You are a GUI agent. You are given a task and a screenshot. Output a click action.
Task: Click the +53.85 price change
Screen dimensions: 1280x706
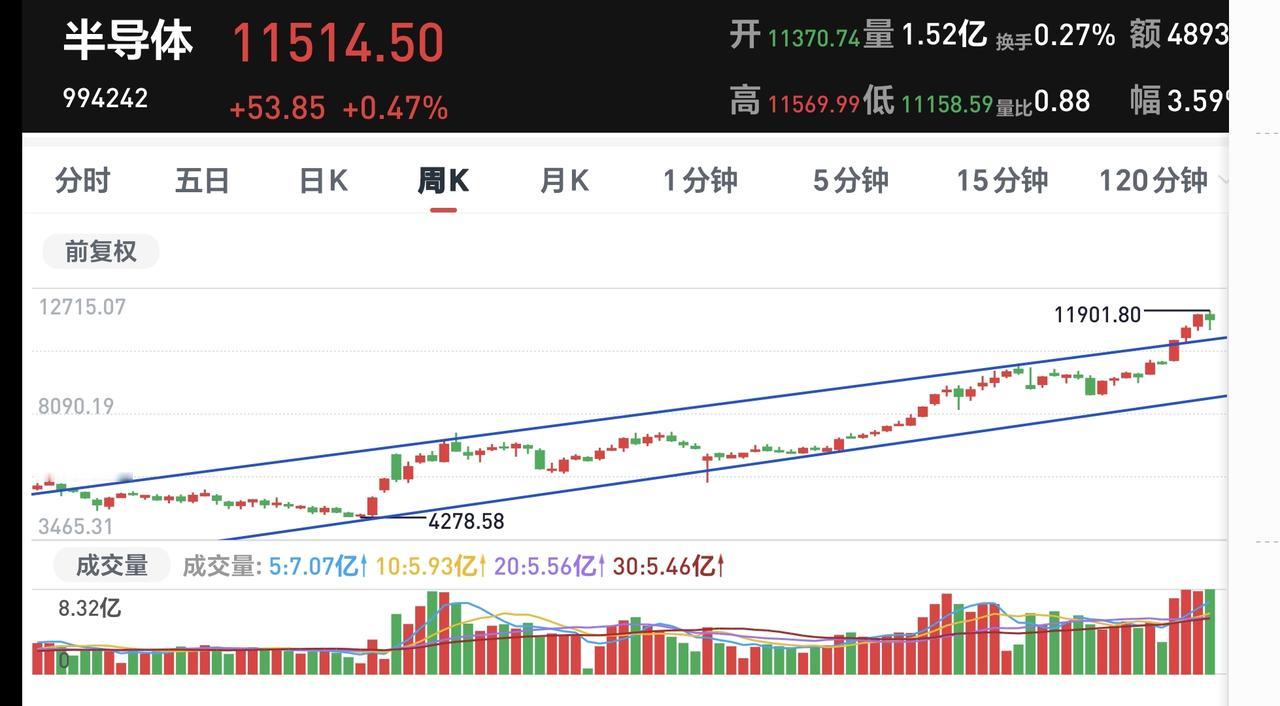pyautogui.click(x=277, y=108)
